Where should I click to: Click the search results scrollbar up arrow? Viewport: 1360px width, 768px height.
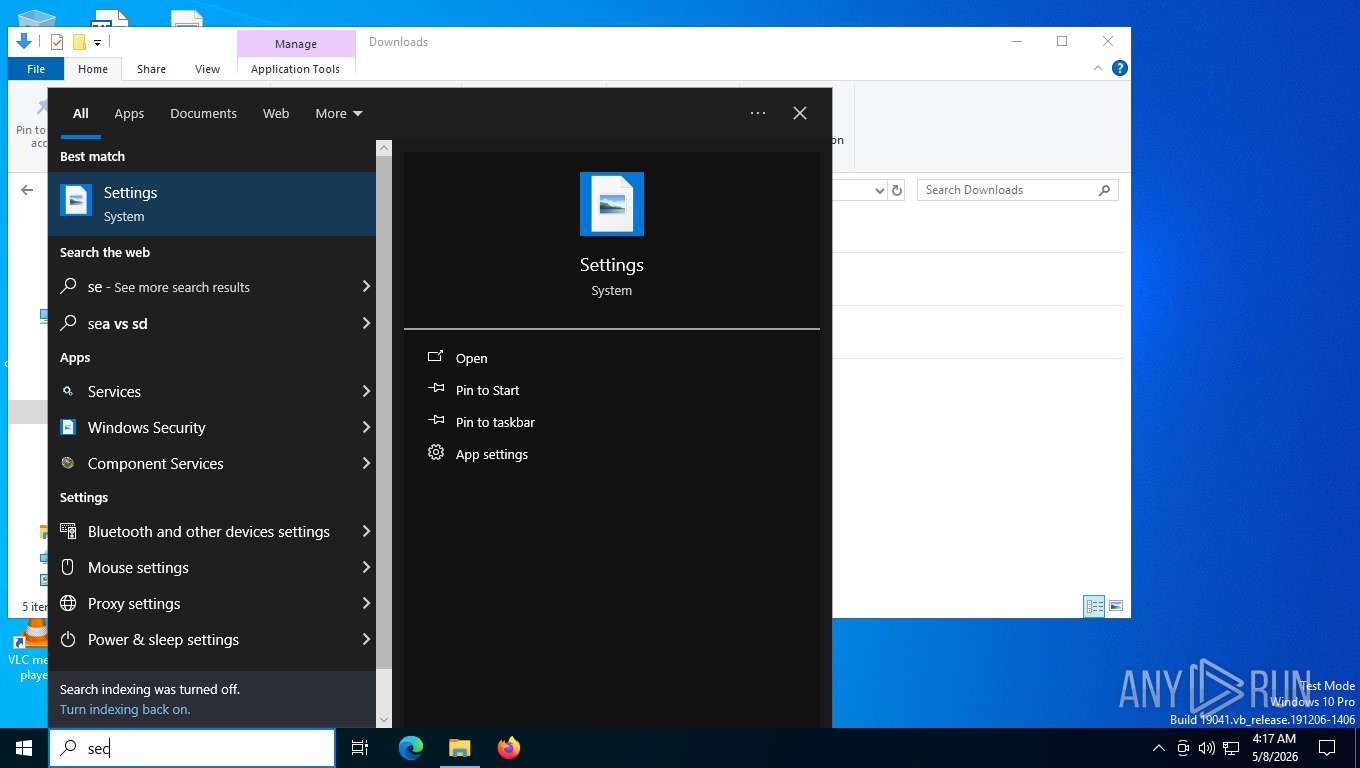(384, 148)
